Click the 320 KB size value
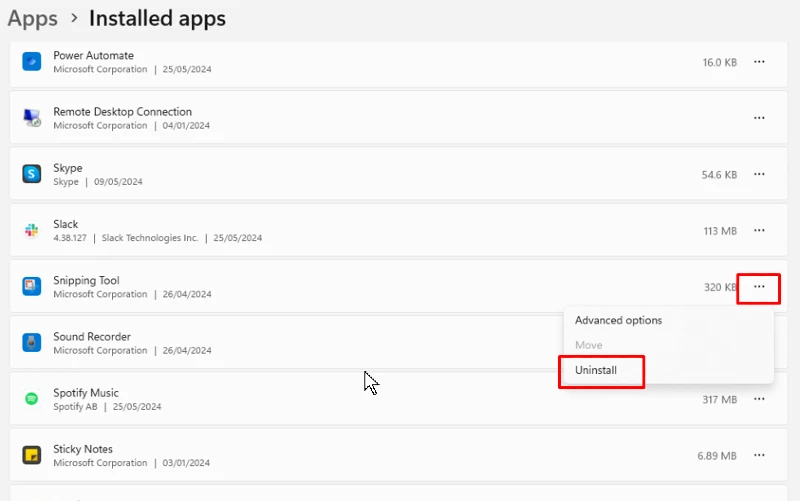Screen dimensions: 800x501 (720, 287)
